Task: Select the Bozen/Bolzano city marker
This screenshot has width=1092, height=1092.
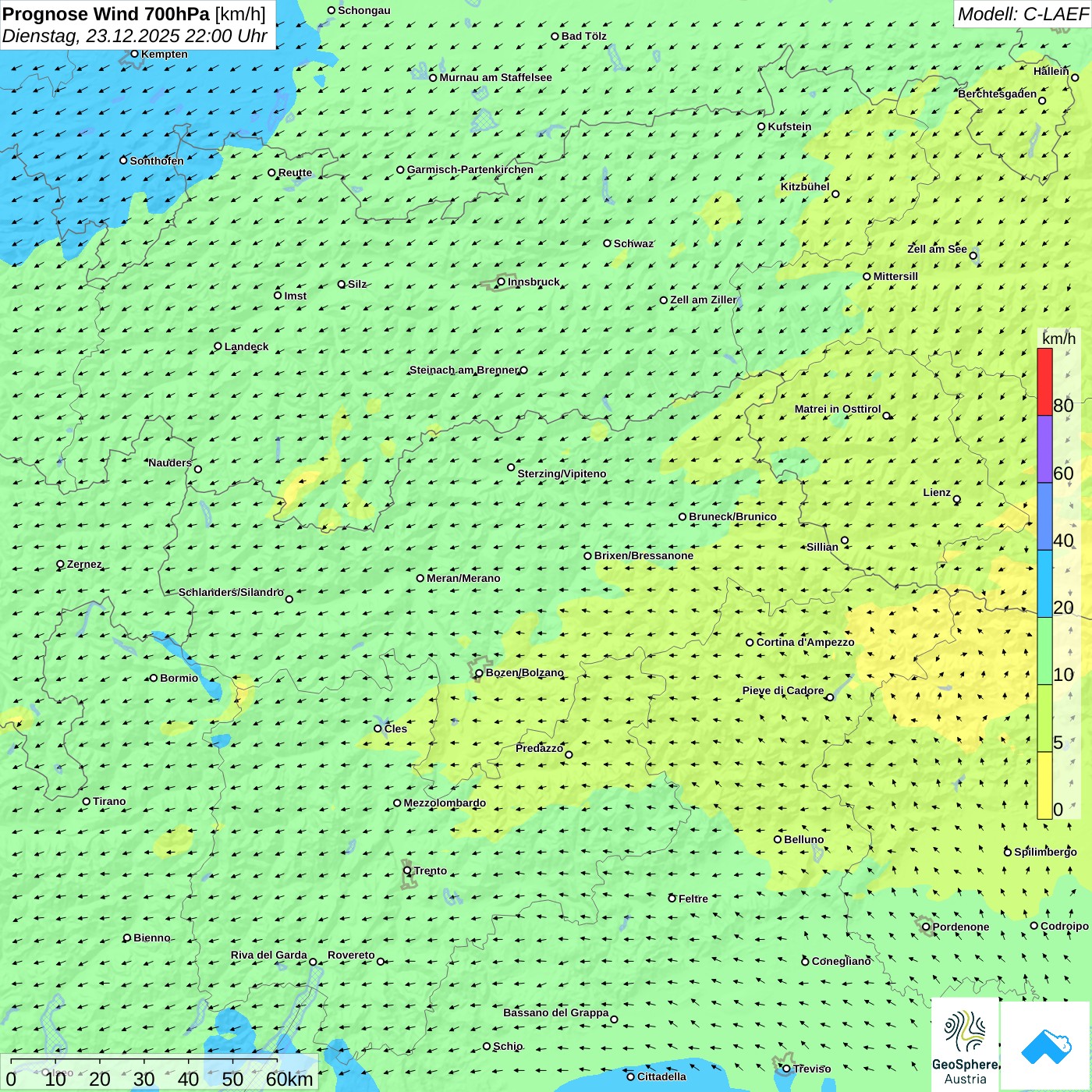Action: pos(480,673)
